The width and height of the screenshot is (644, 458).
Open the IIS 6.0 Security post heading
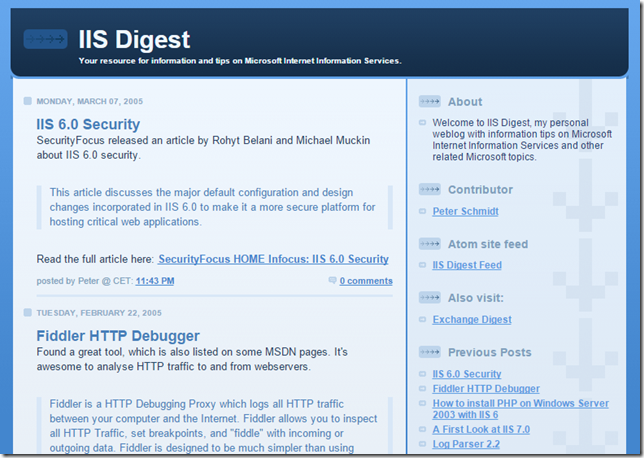[88, 124]
